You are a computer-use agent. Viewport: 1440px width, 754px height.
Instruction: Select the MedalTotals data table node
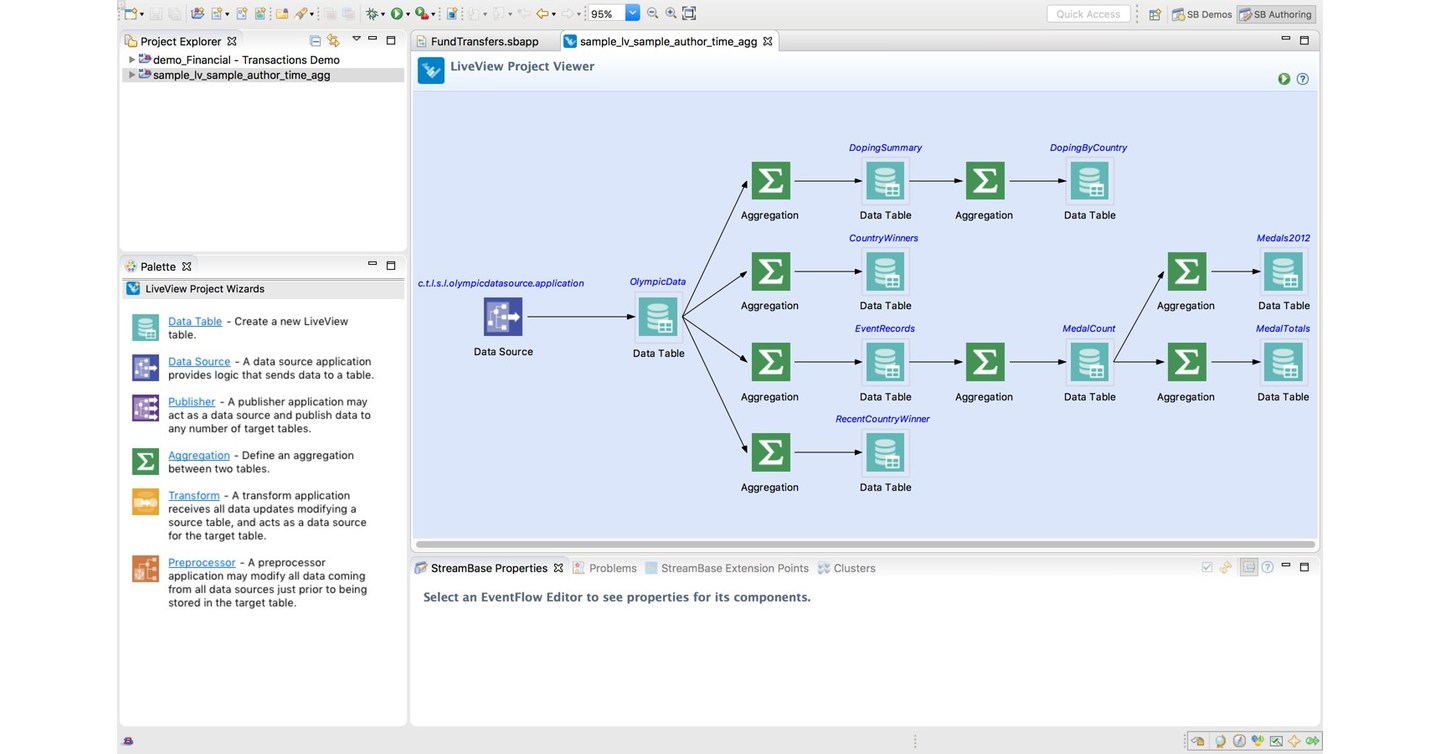[x=1283, y=362]
